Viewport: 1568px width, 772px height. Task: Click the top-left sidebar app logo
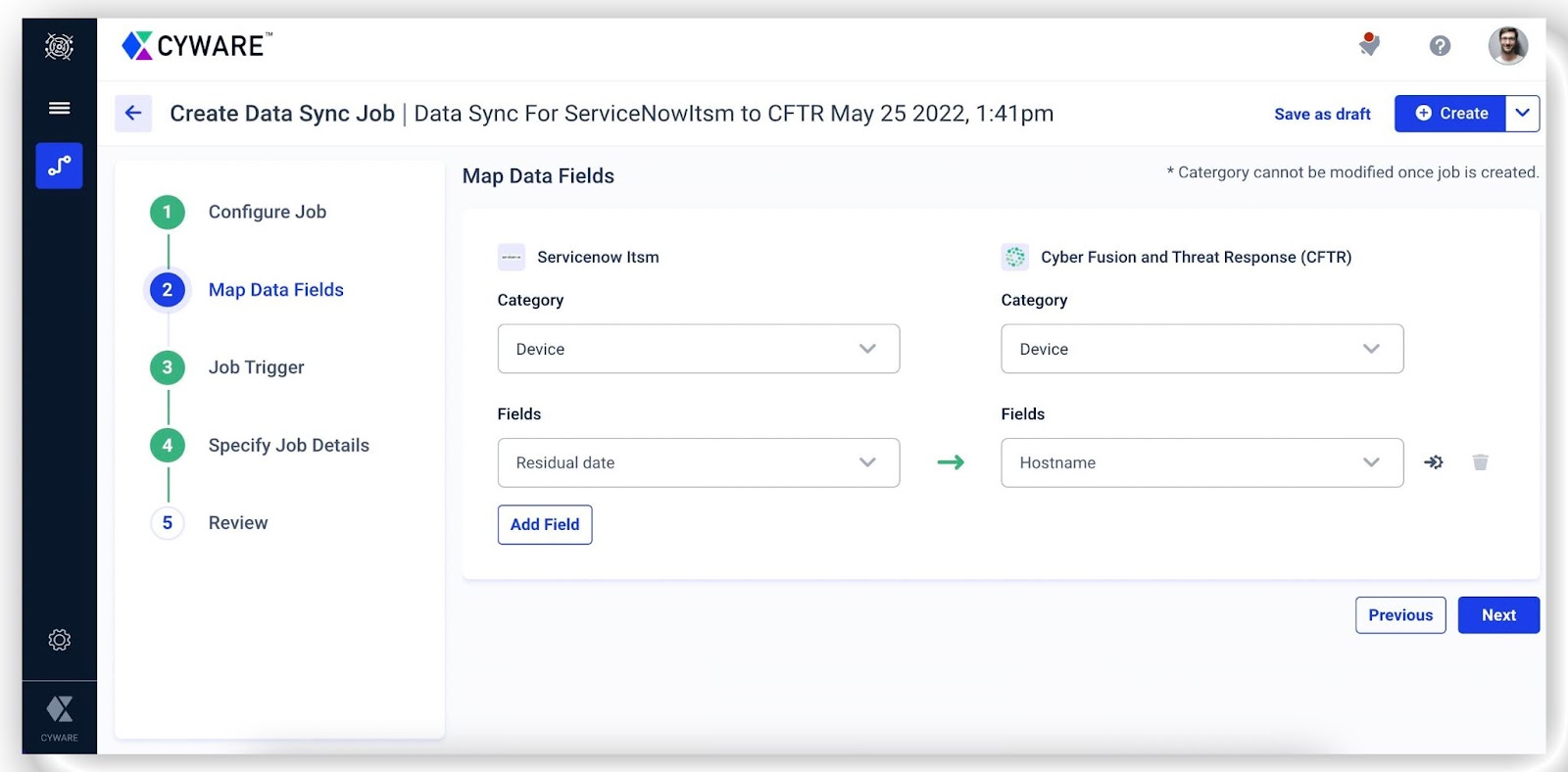coord(59,46)
